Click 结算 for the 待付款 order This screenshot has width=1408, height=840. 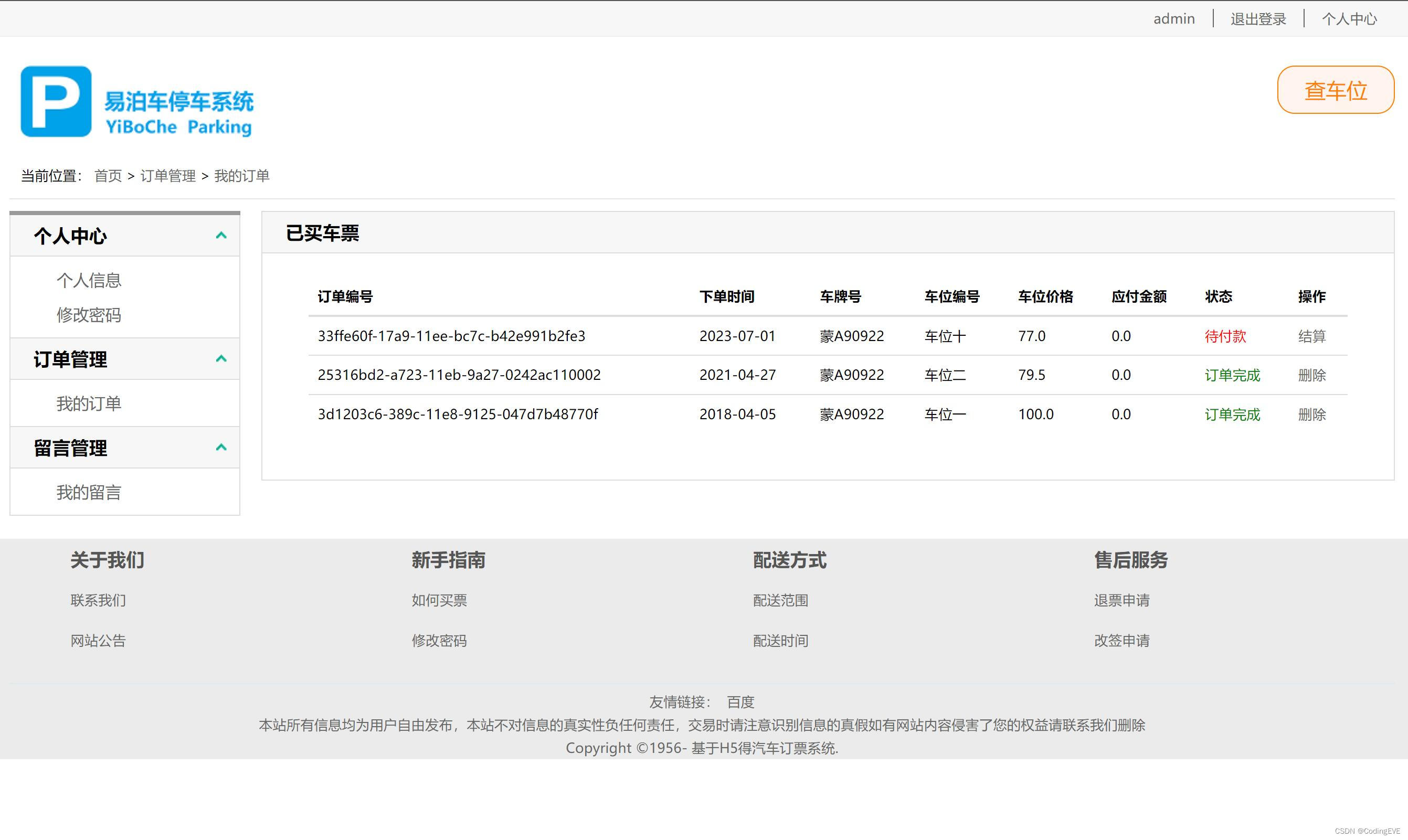click(1311, 336)
